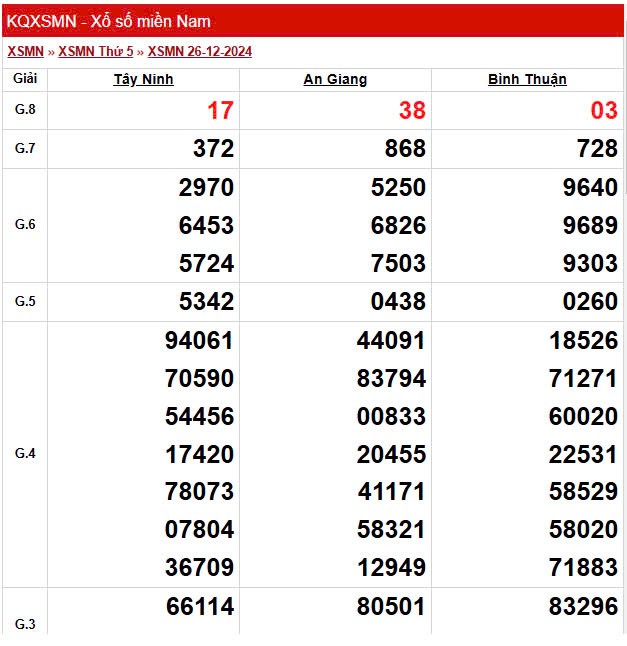The width and height of the screenshot is (627, 646).
Task: Open the XSMN Thứ 5 breadcrumb link
Action: pos(95,51)
